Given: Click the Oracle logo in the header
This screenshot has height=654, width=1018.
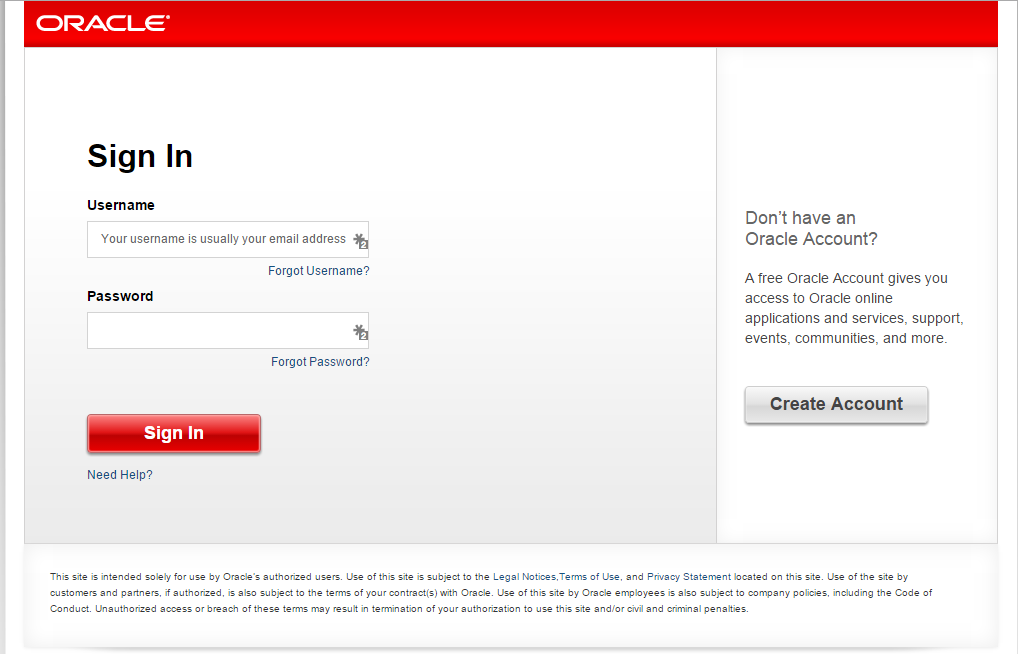Looking at the screenshot, I should click(103, 23).
